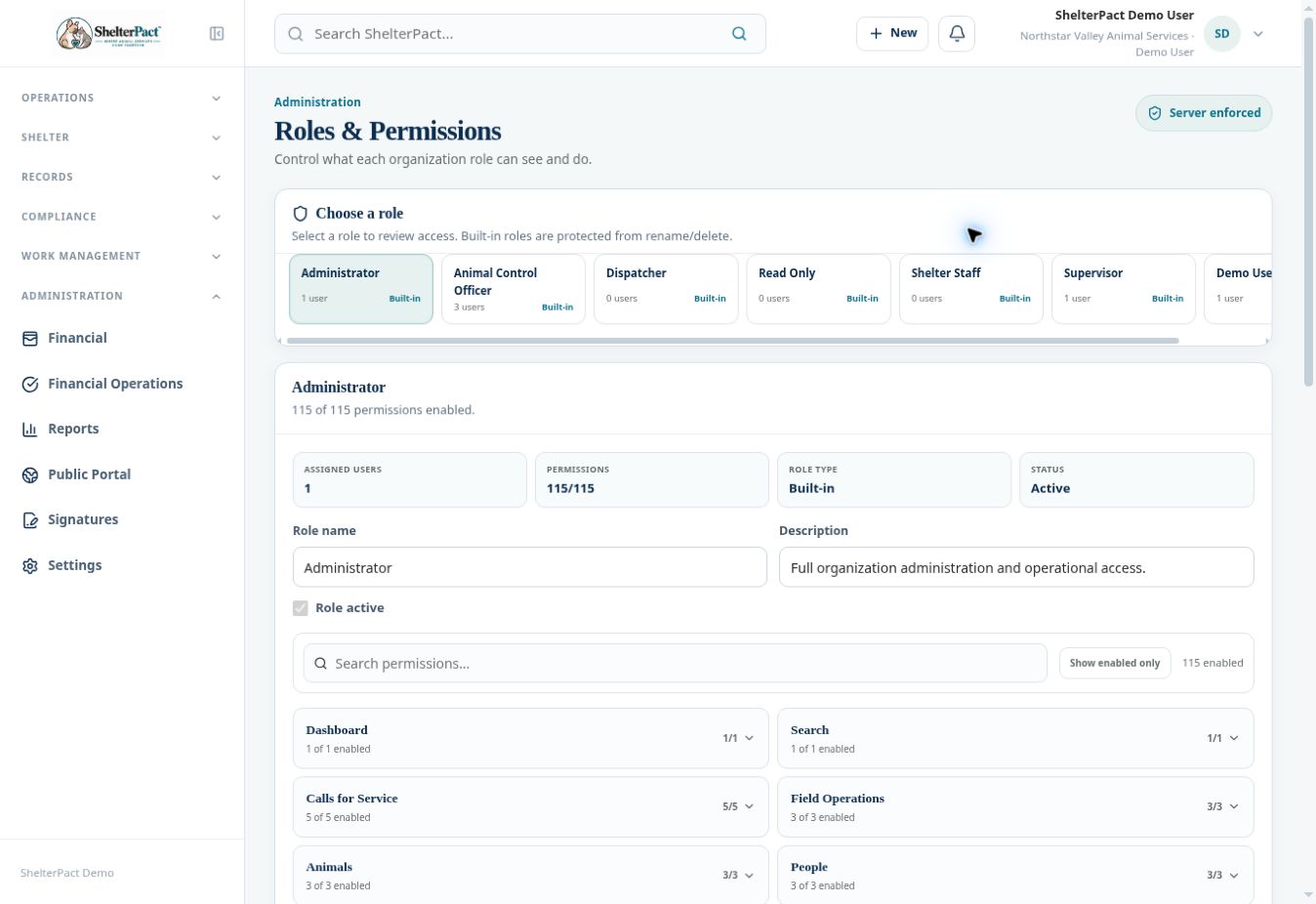The image size is (1316, 904).
Task: Select the Dispatcher role card
Action: pyautogui.click(x=666, y=289)
